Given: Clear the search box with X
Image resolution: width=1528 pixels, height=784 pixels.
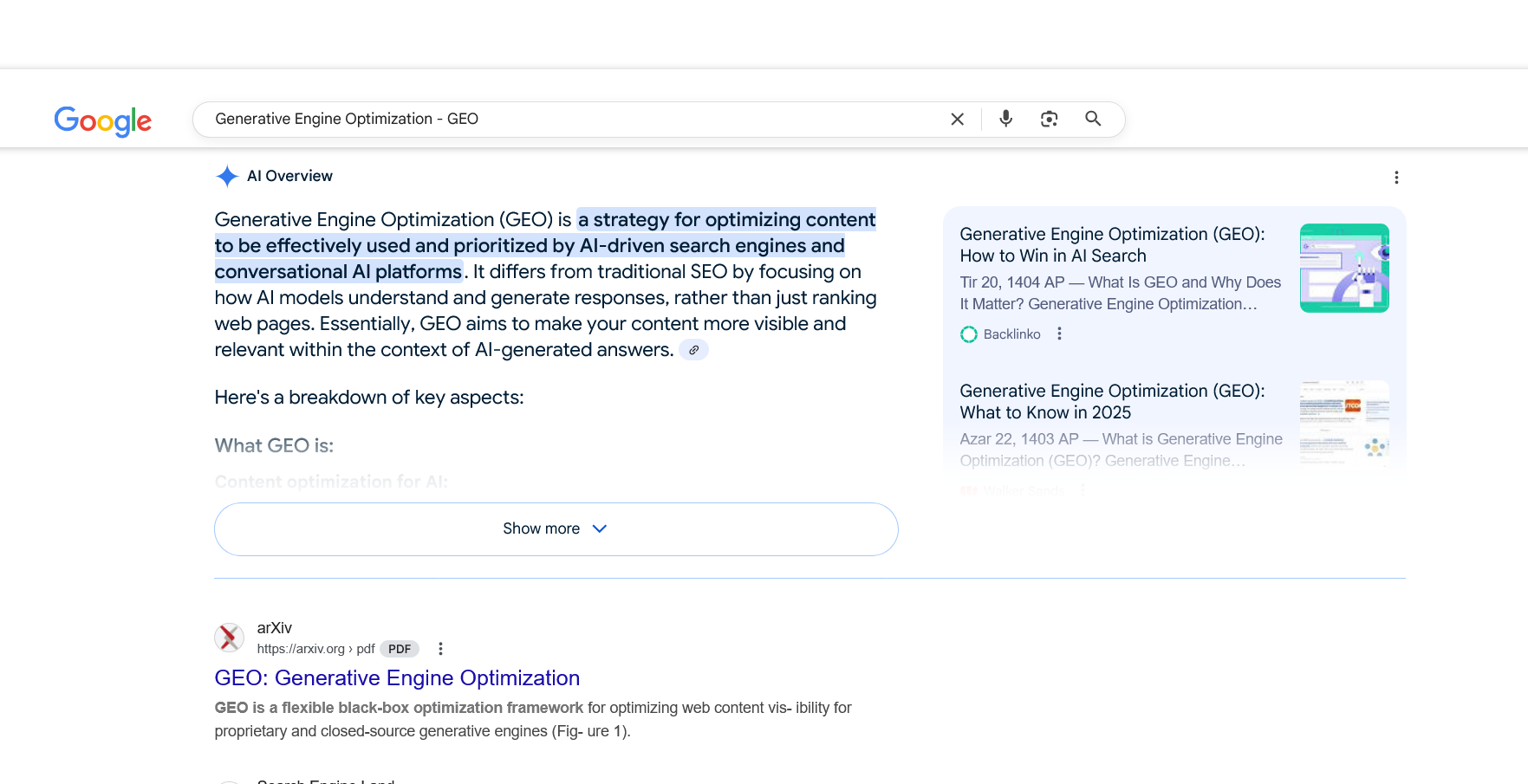Looking at the screenshot, I should (x=957, y=120).
